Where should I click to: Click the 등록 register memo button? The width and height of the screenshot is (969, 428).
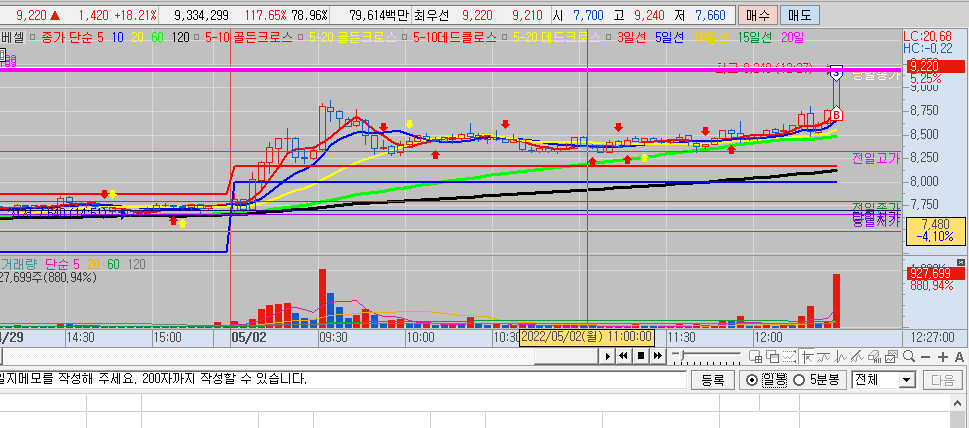[713, 379]
